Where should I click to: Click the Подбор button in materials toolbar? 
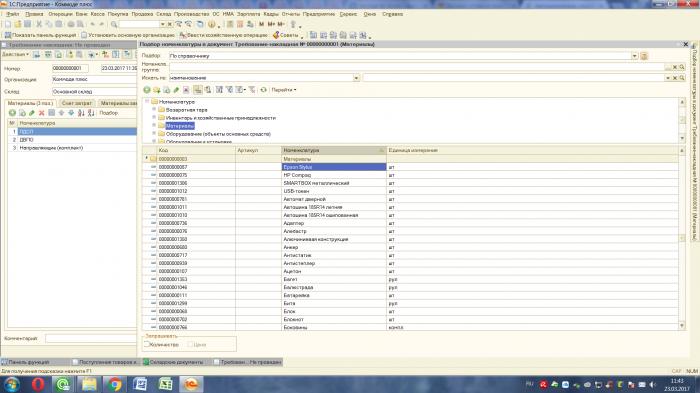click(x=108, y=113)
